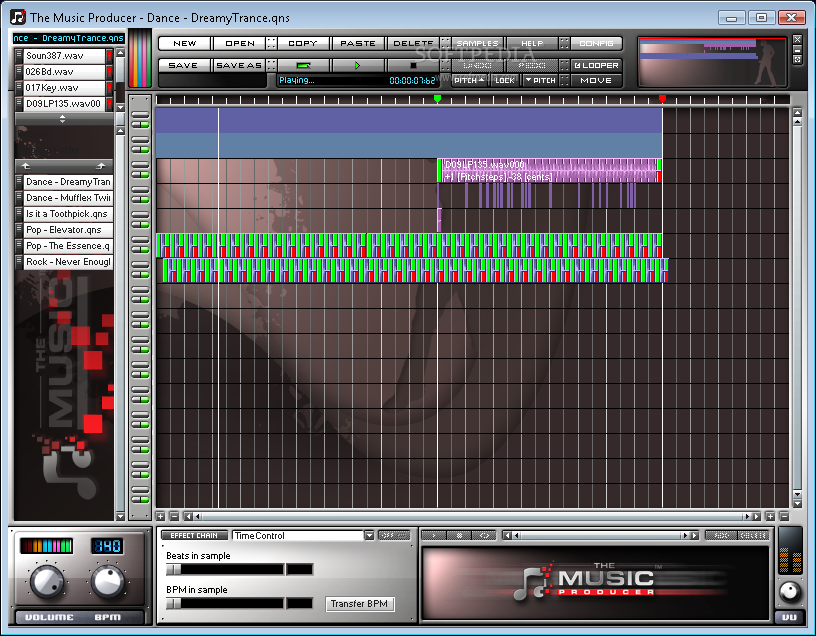Click the red loop end marker on timeline

[662, 98]
